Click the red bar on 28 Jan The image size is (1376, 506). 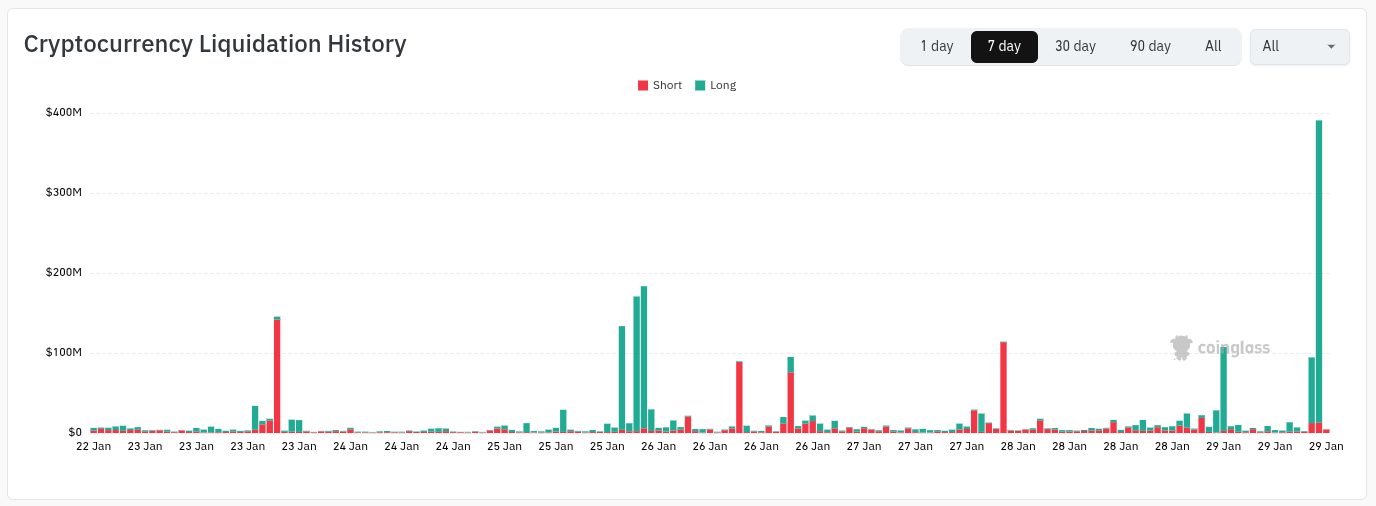point(1003,387)
